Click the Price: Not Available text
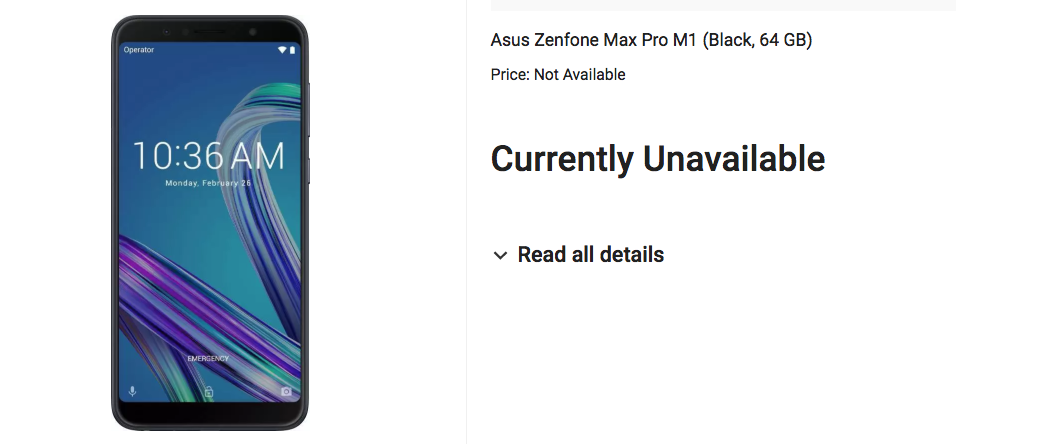 (557, 74)
